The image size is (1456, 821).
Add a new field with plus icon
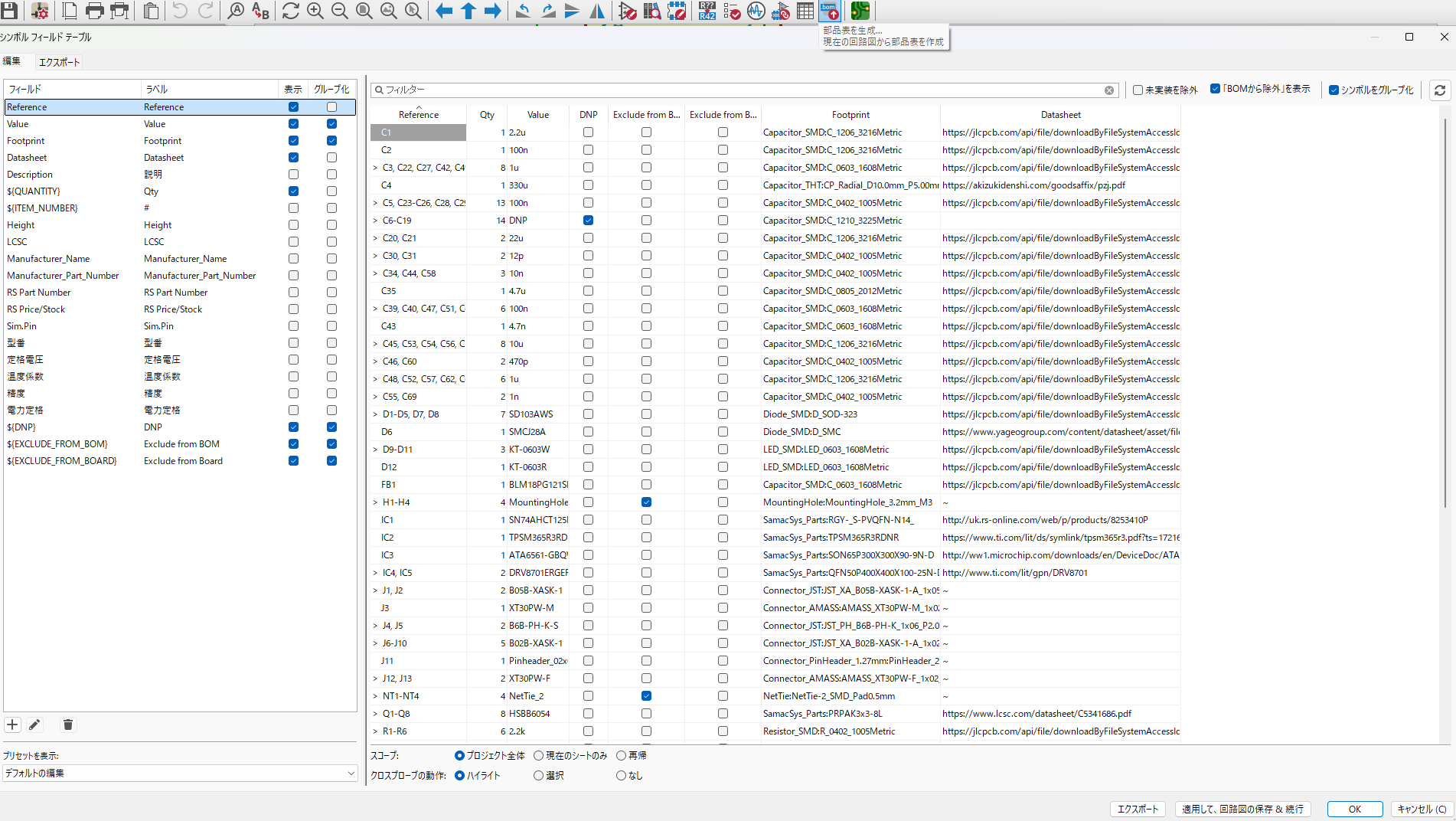12,725
